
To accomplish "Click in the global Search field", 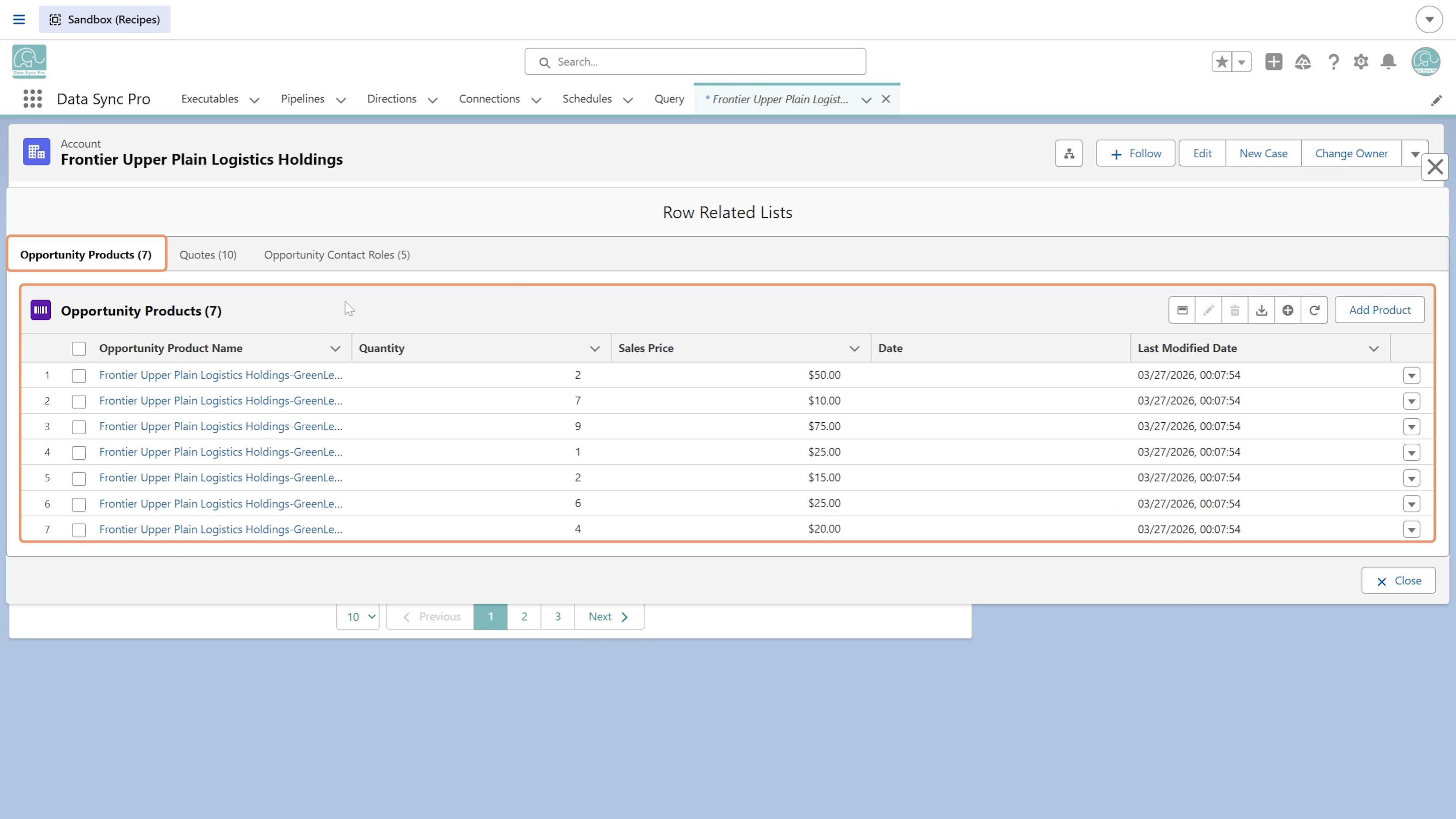I will click(695, 61).
